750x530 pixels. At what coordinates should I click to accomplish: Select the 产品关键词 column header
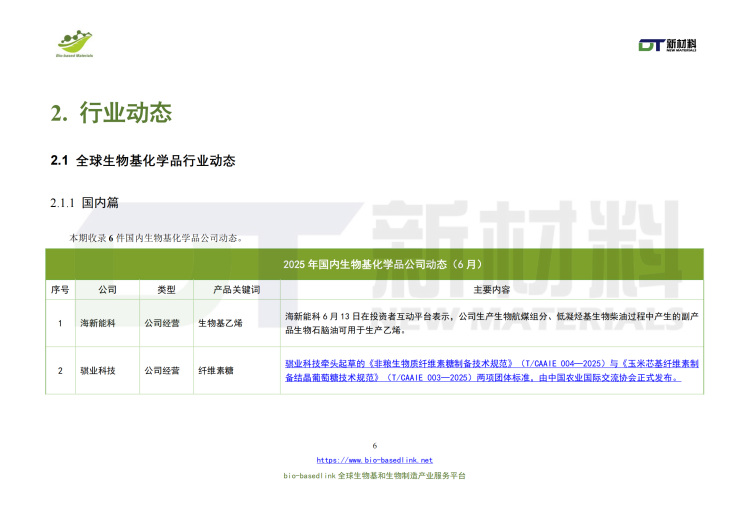pos(236,289)
